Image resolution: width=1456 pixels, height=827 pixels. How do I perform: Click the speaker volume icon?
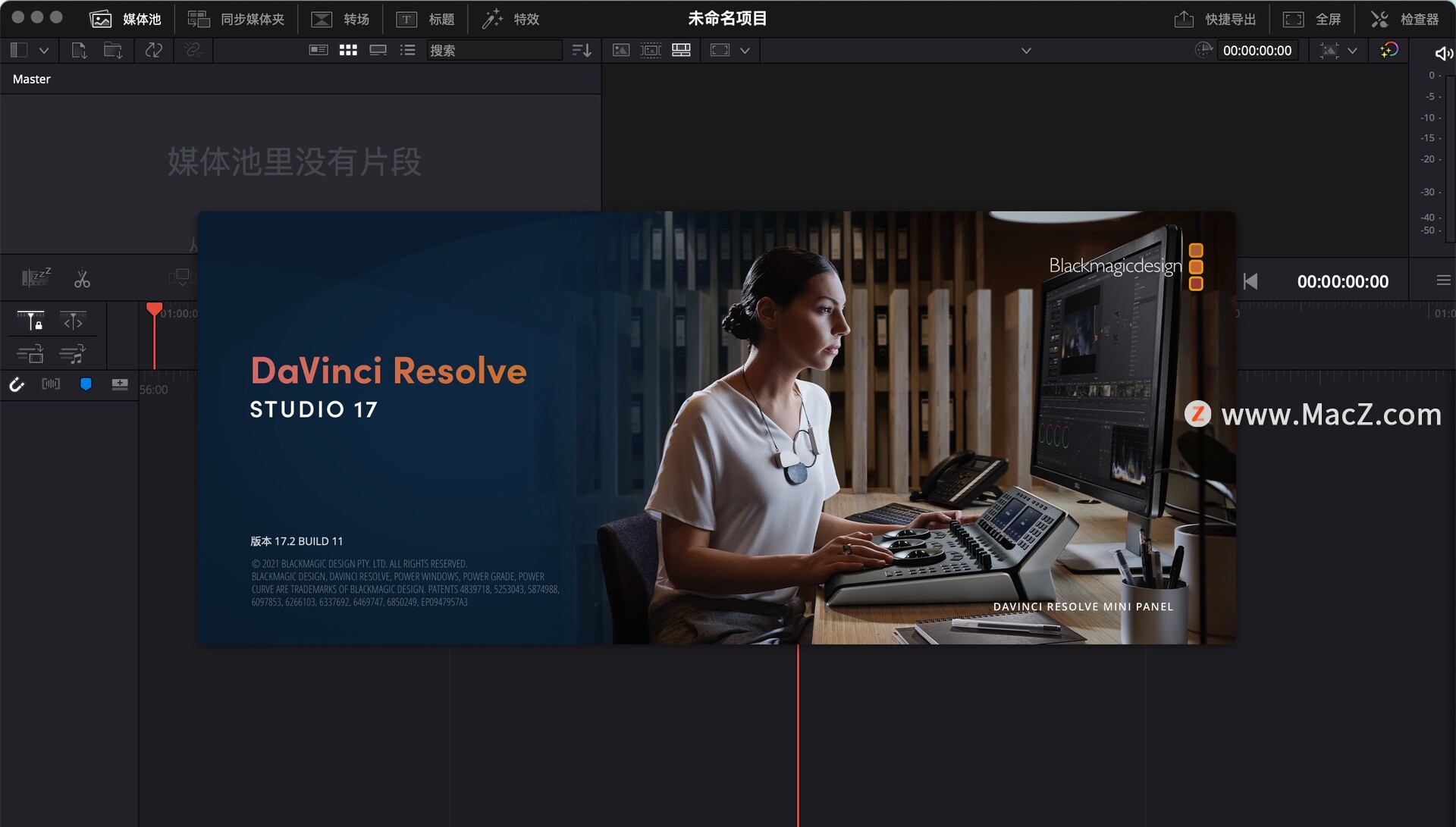coord(1444,53)
